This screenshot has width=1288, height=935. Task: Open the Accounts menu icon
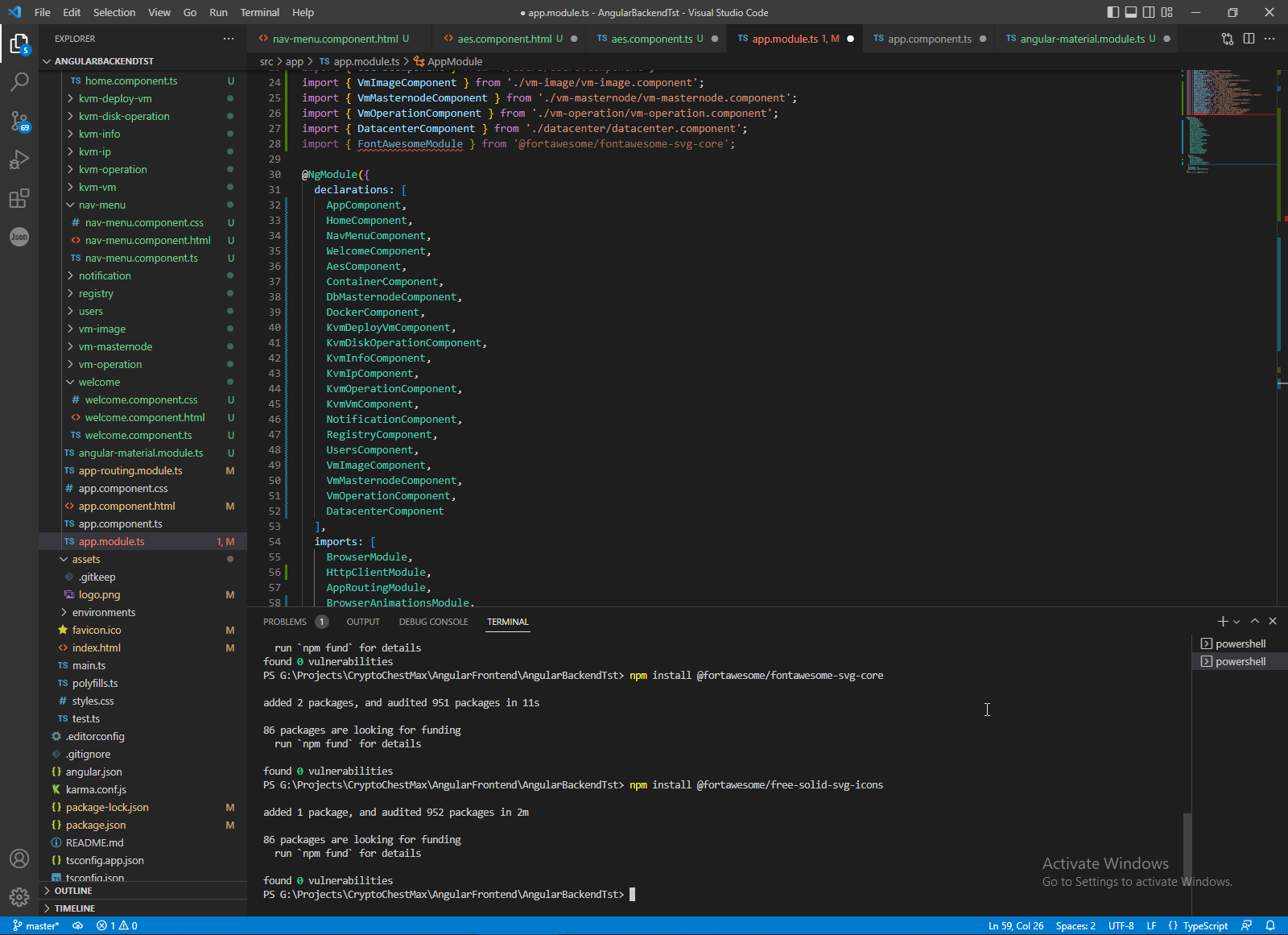(x=19, y=858)
